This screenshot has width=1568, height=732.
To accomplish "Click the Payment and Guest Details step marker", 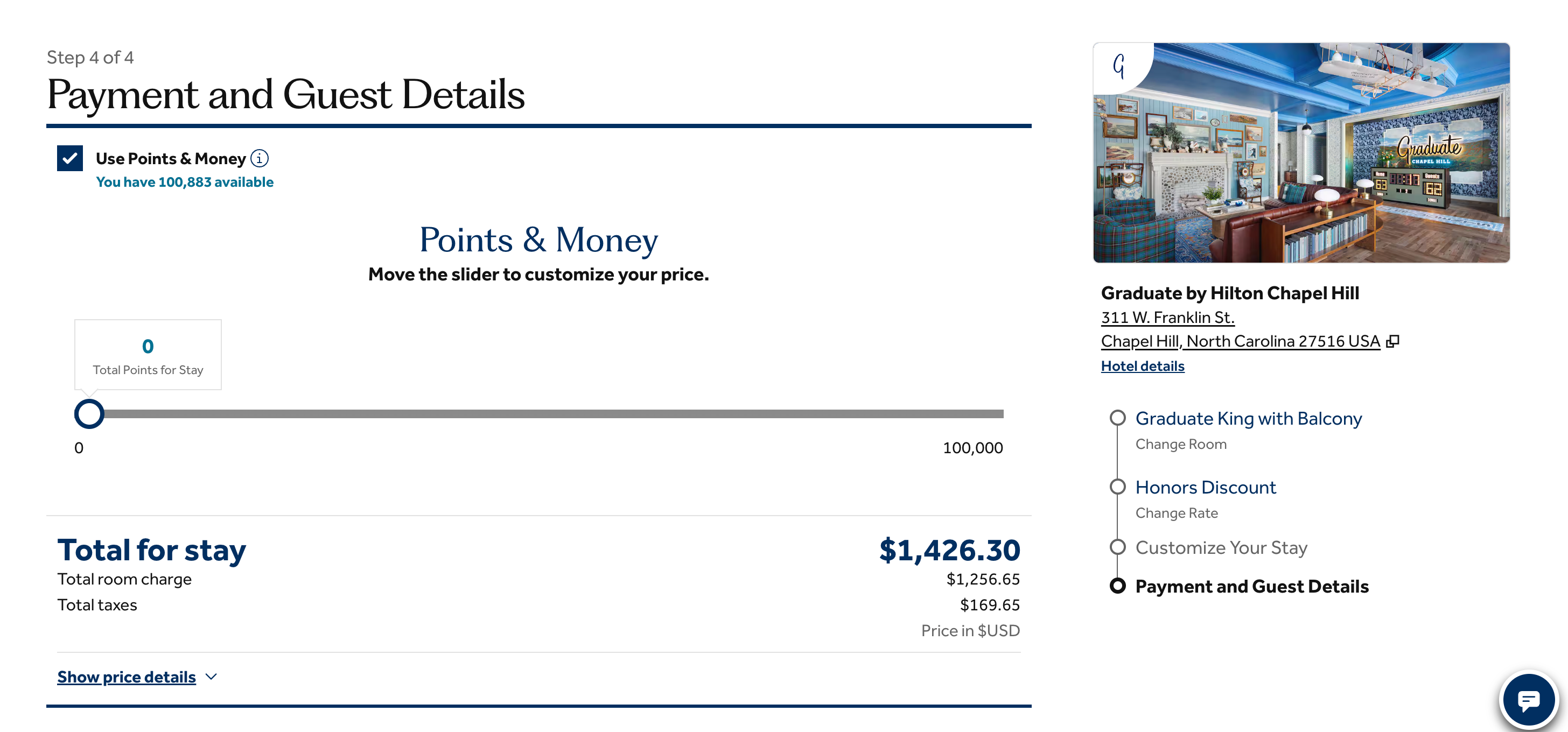I will (x=1118, y=586).
